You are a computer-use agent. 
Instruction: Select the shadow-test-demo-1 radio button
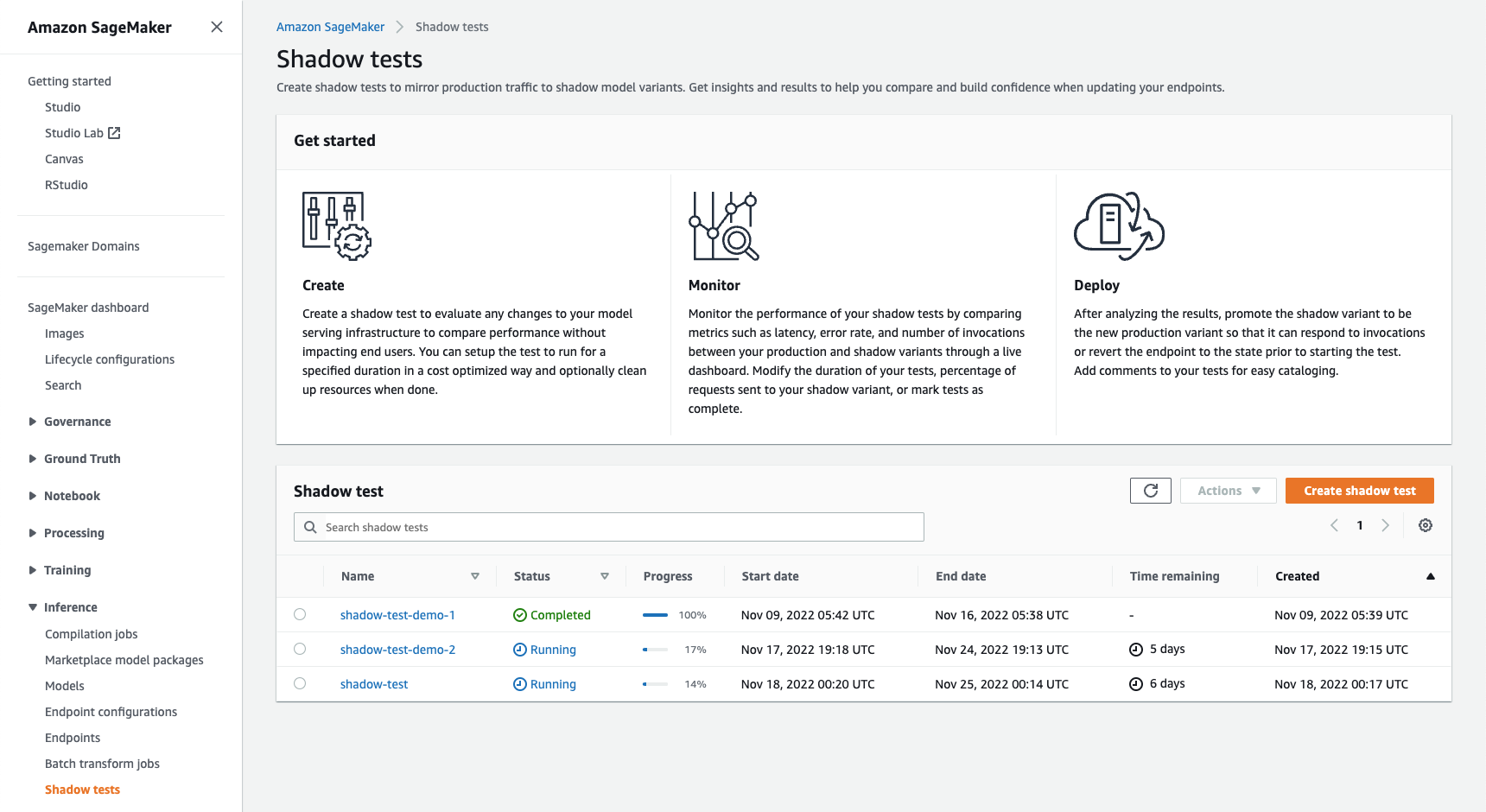(x=300, y=614)
